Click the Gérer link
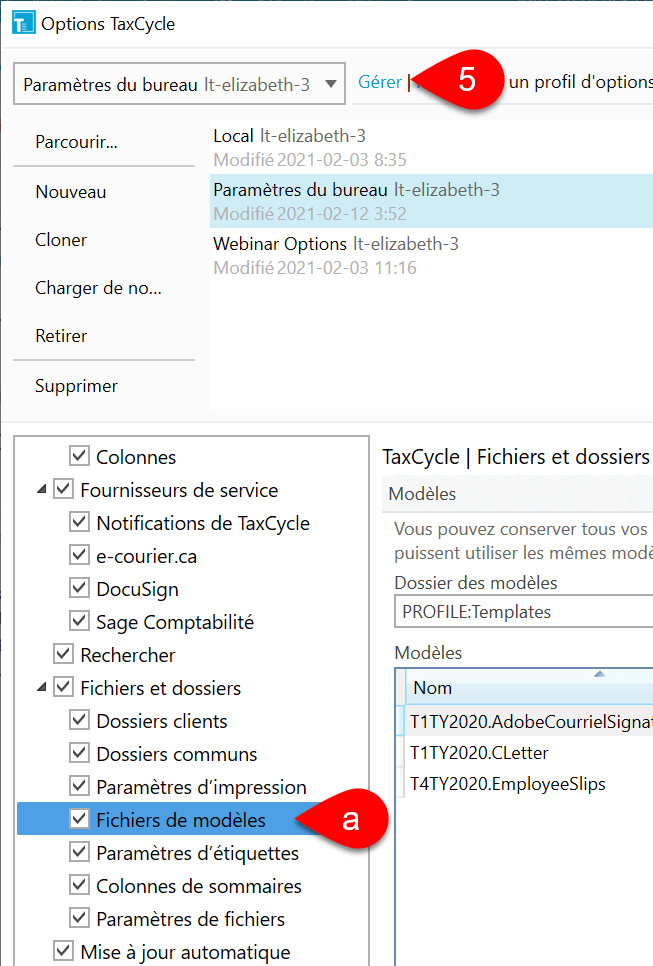The width and height of the screenshot is (653, 966). coord(379,82)
